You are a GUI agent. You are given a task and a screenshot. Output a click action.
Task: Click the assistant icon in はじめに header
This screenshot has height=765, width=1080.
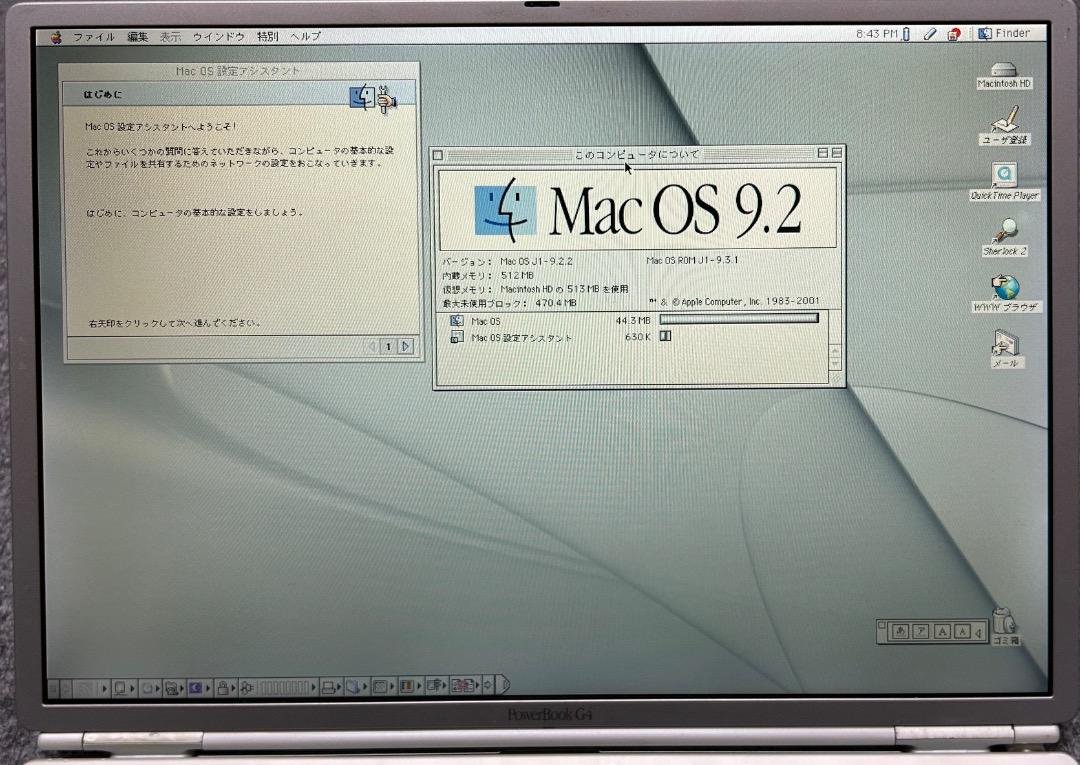pyautogui.click(x=373, y=97)
